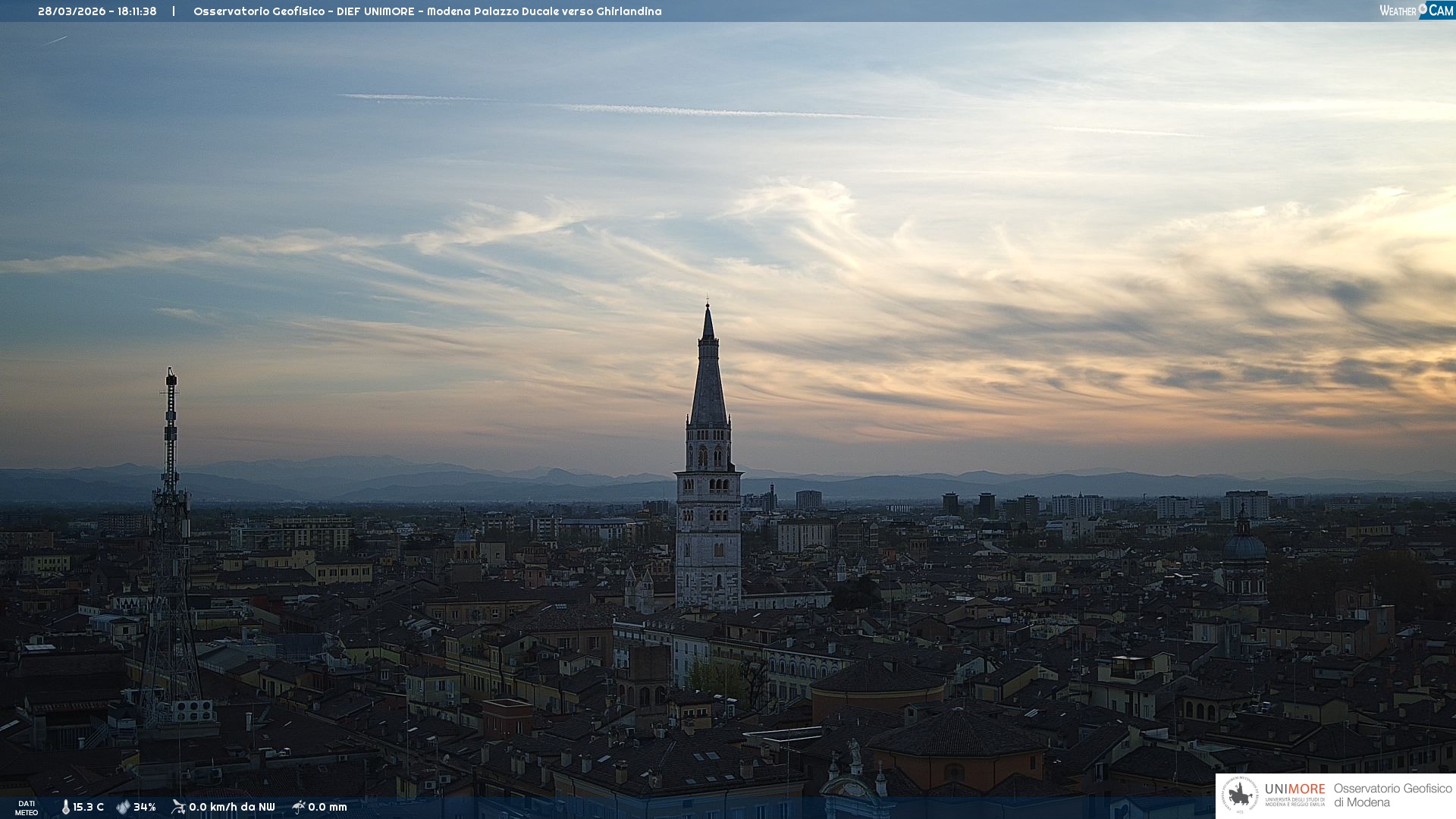Click the 34% humidity value
The width and height of the screenshot is (1456, 819).
[x=144, y=807]
